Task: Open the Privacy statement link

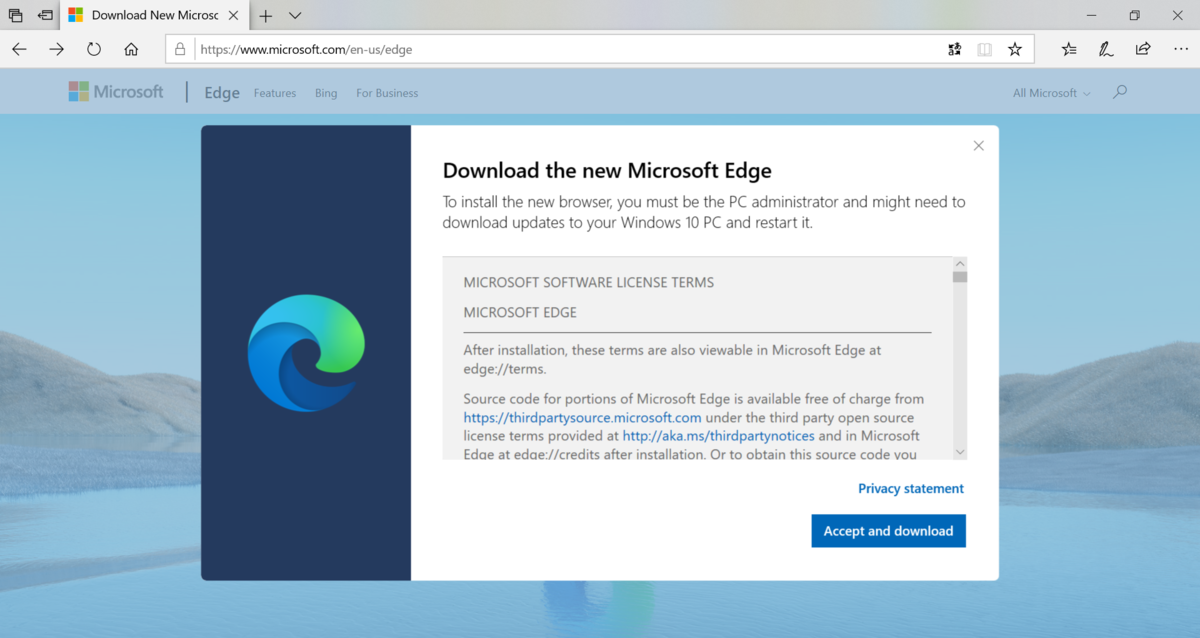Action: [x=911, y=489]
